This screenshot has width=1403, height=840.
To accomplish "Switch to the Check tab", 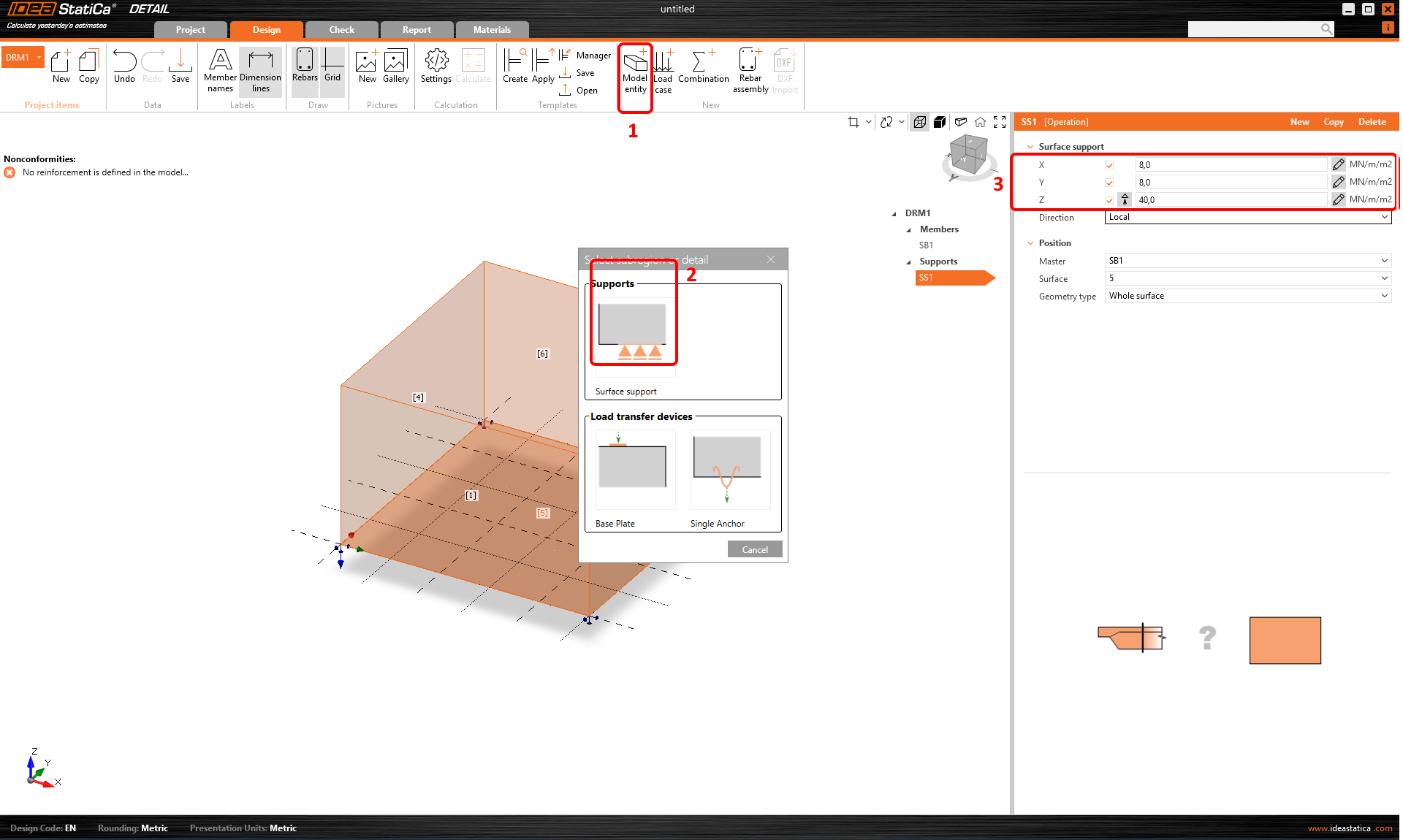I will [341, 30].
